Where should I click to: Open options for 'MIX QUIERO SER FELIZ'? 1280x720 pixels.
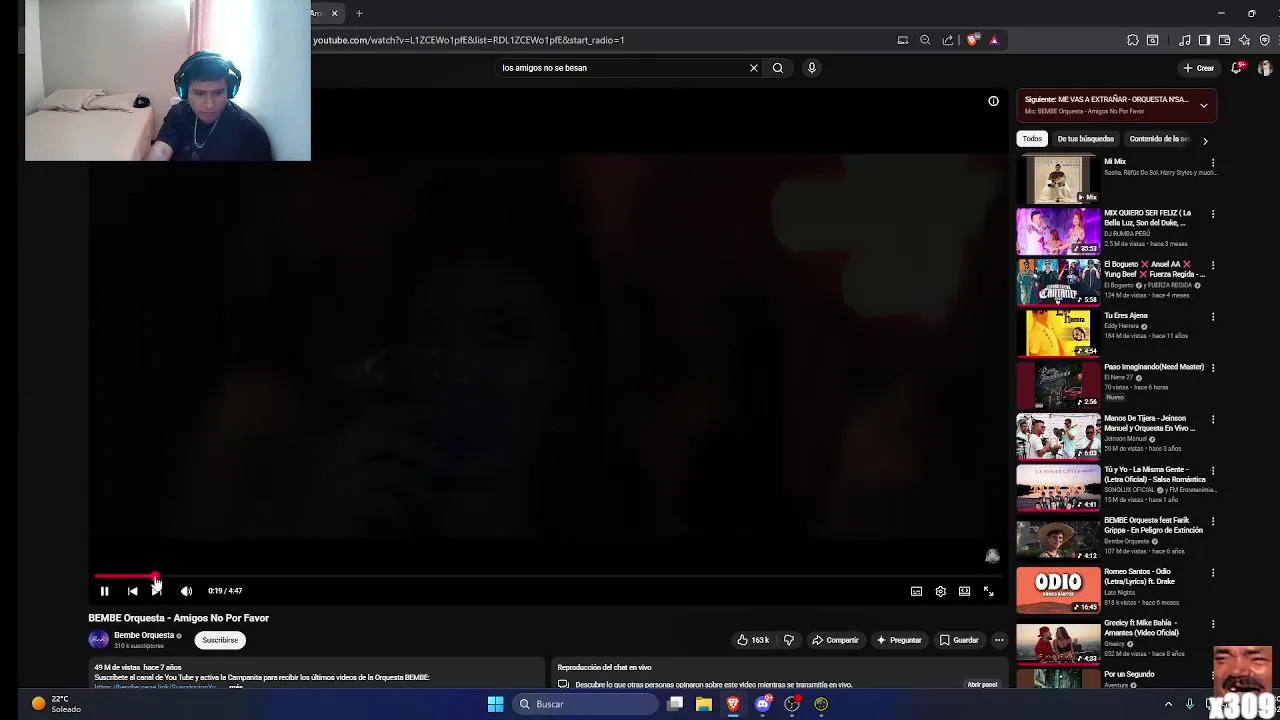point(1213,214)
